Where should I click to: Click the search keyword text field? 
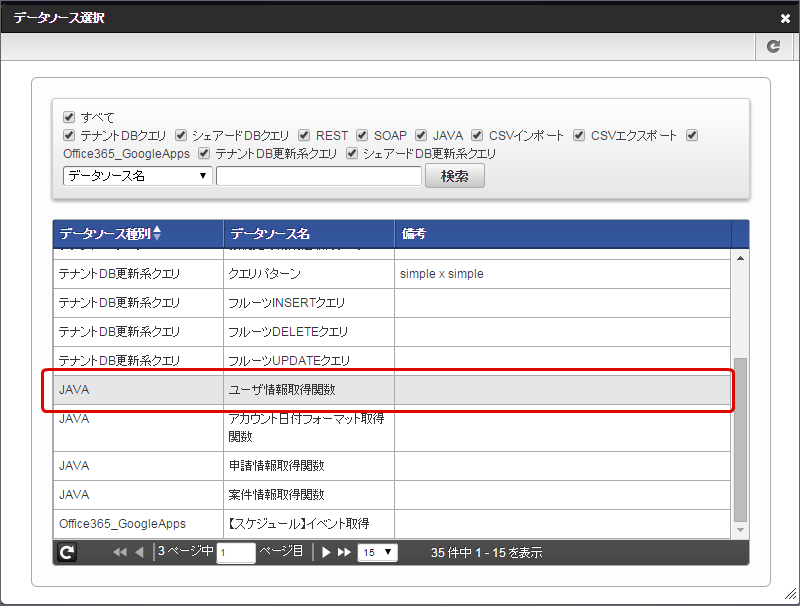pos(318,176)
